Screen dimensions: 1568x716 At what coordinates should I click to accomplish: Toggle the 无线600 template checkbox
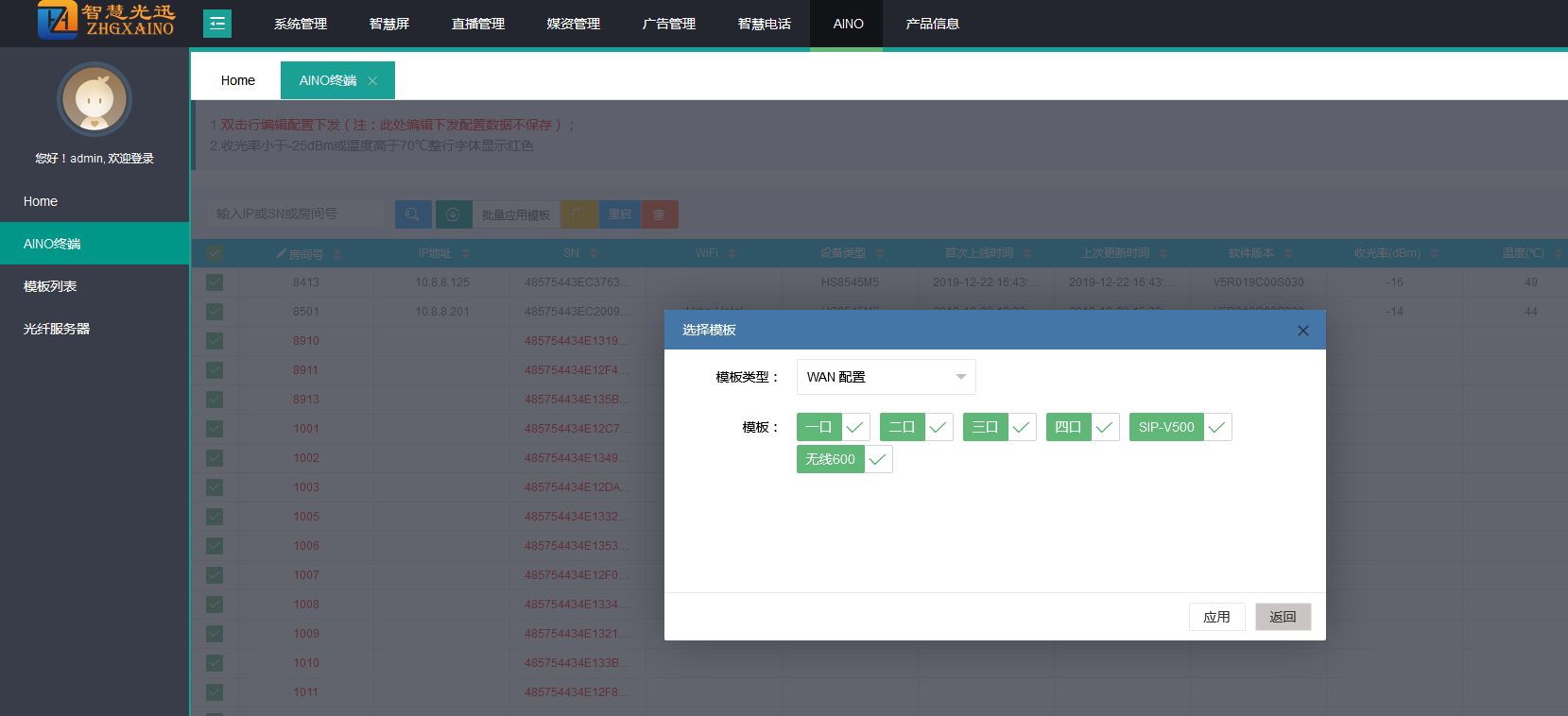coord(877,459)
